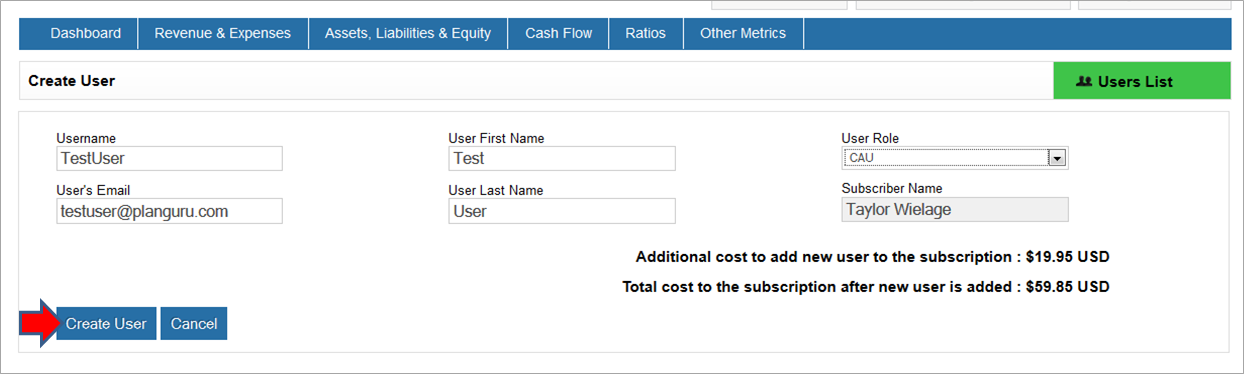Screen dimensions: 1244x374
Task: Click the User's Email input field
Action: click(x=170, y=210)
